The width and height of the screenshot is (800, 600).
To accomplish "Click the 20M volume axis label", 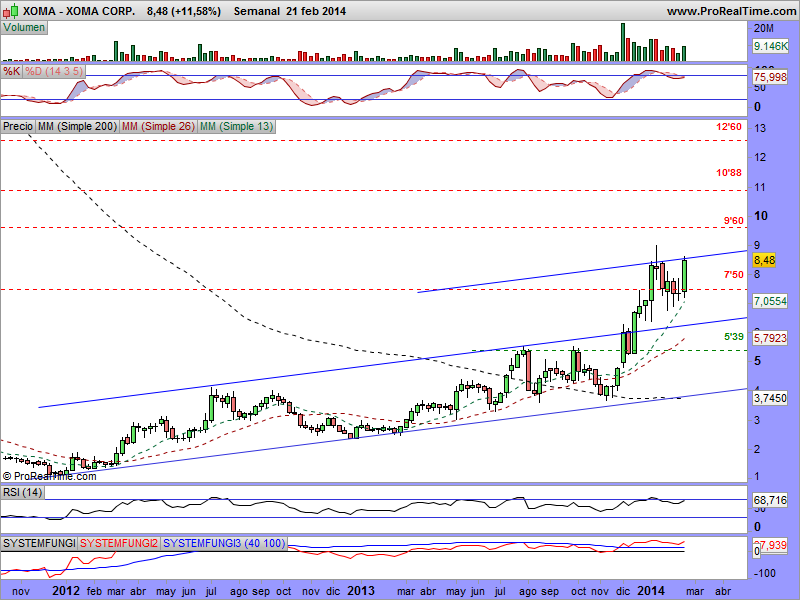I will (764, 29).
